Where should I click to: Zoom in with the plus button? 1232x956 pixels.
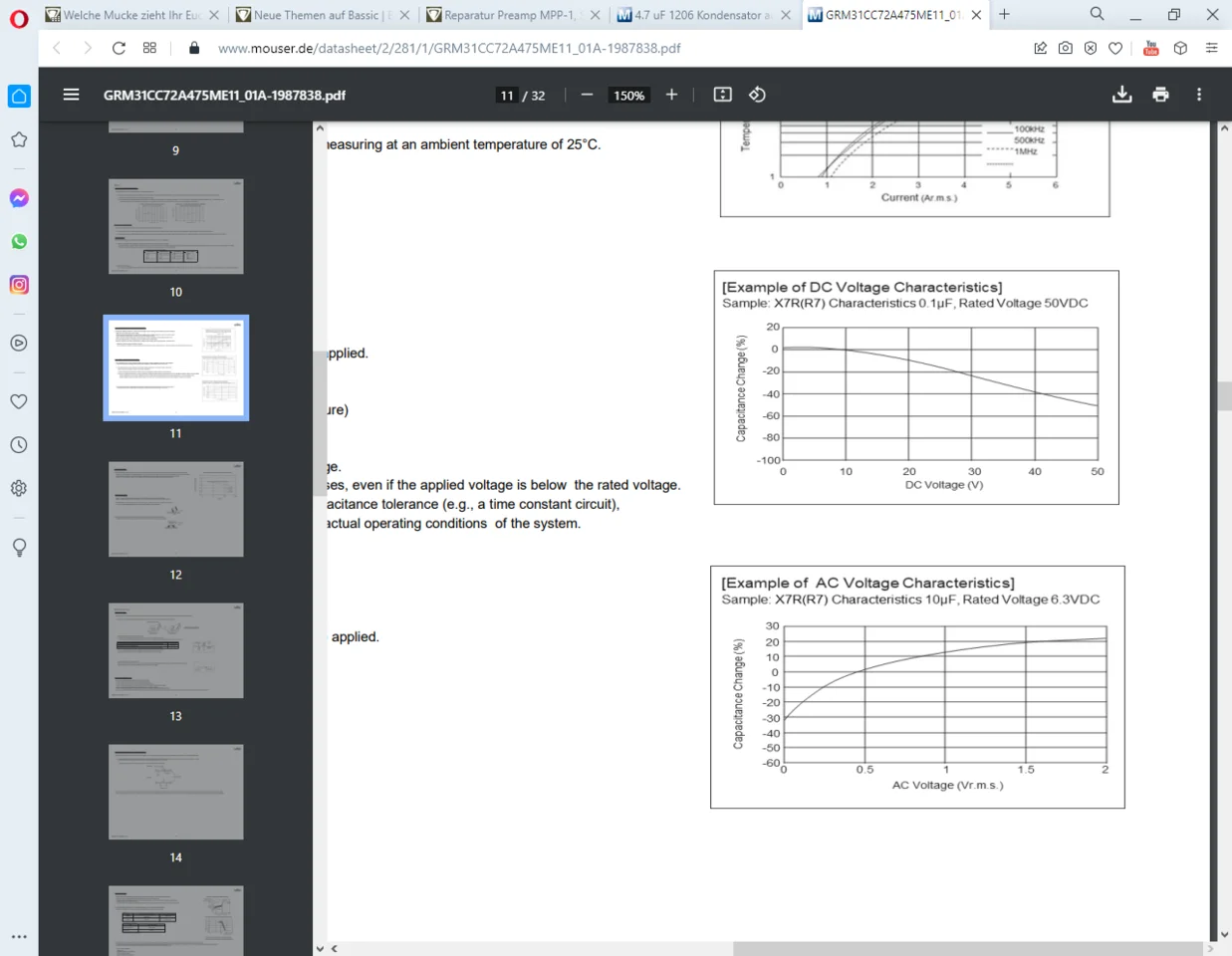pos(671,95)
